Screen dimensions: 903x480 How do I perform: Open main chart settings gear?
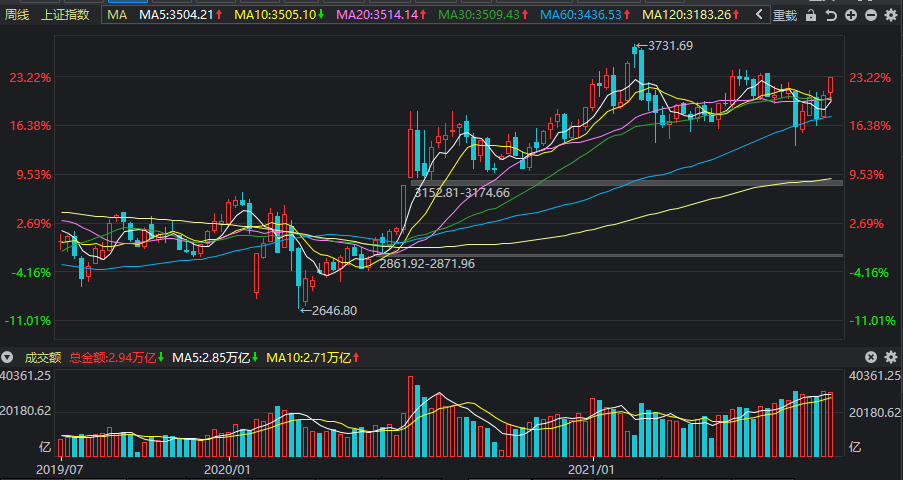coord(891,15)
